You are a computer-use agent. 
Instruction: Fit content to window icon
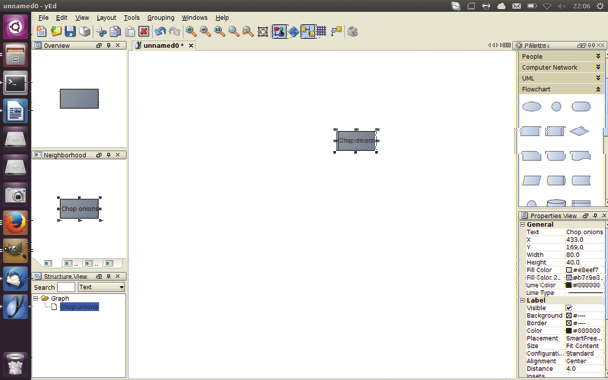(263, 31)
